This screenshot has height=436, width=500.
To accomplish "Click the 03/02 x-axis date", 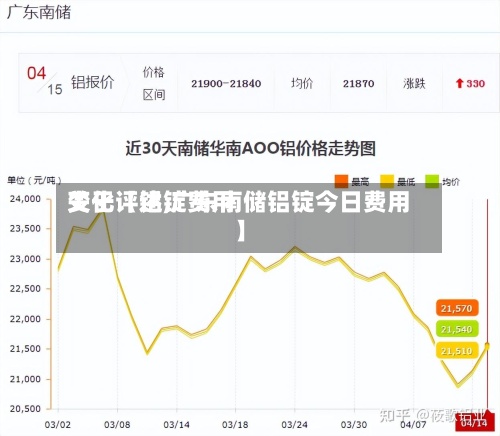I will click(x=58, y=425).
